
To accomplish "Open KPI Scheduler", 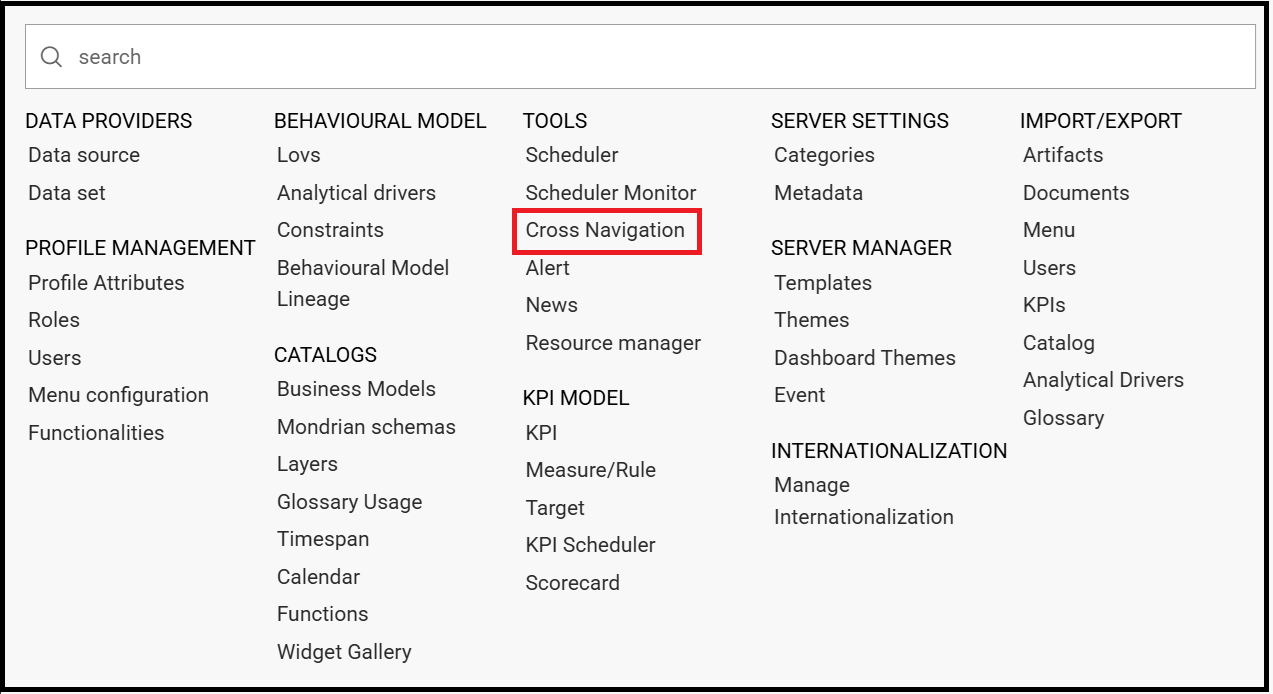I will click(x=591, y=545).
